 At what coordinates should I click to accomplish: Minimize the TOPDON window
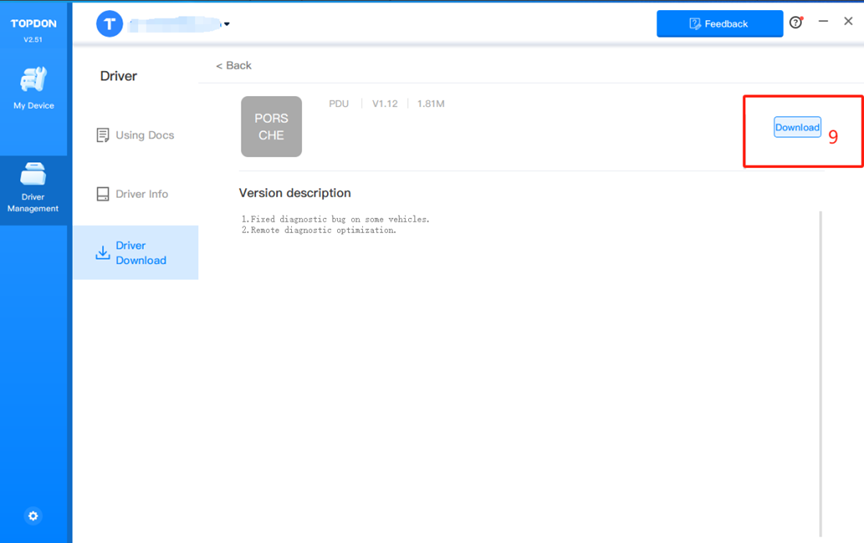tap(823, 21)
